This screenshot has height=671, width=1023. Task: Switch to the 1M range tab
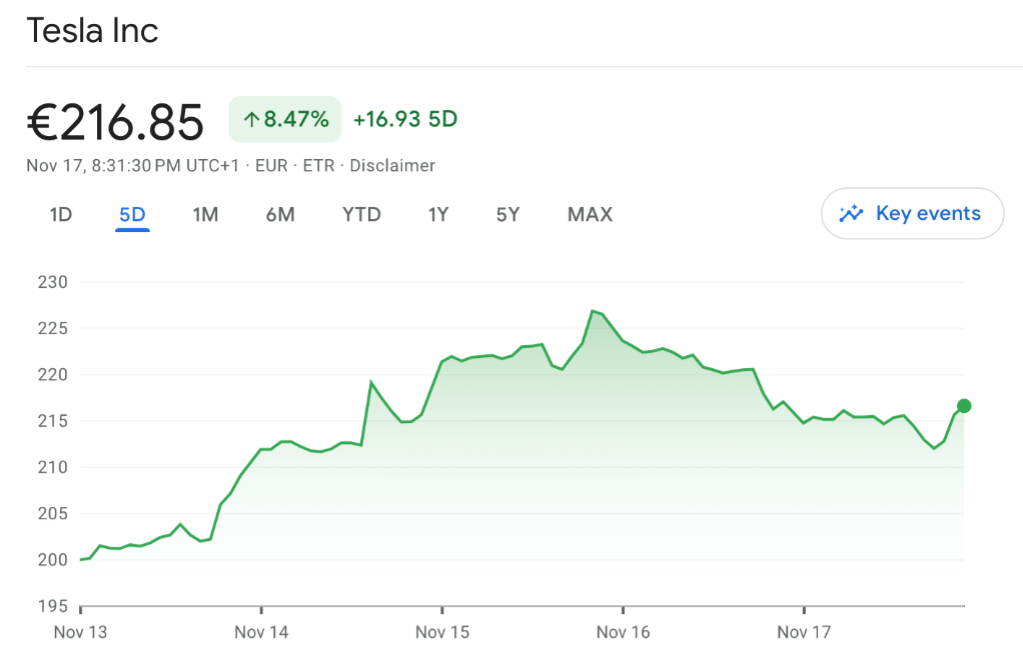(205, 214)
